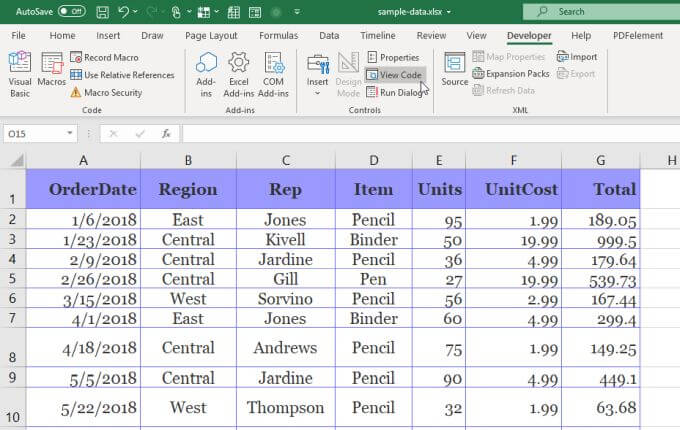This screenshot has width=680, height=430.
Task: Click the OrderDate header cell
Action: (x=83, y=189)
